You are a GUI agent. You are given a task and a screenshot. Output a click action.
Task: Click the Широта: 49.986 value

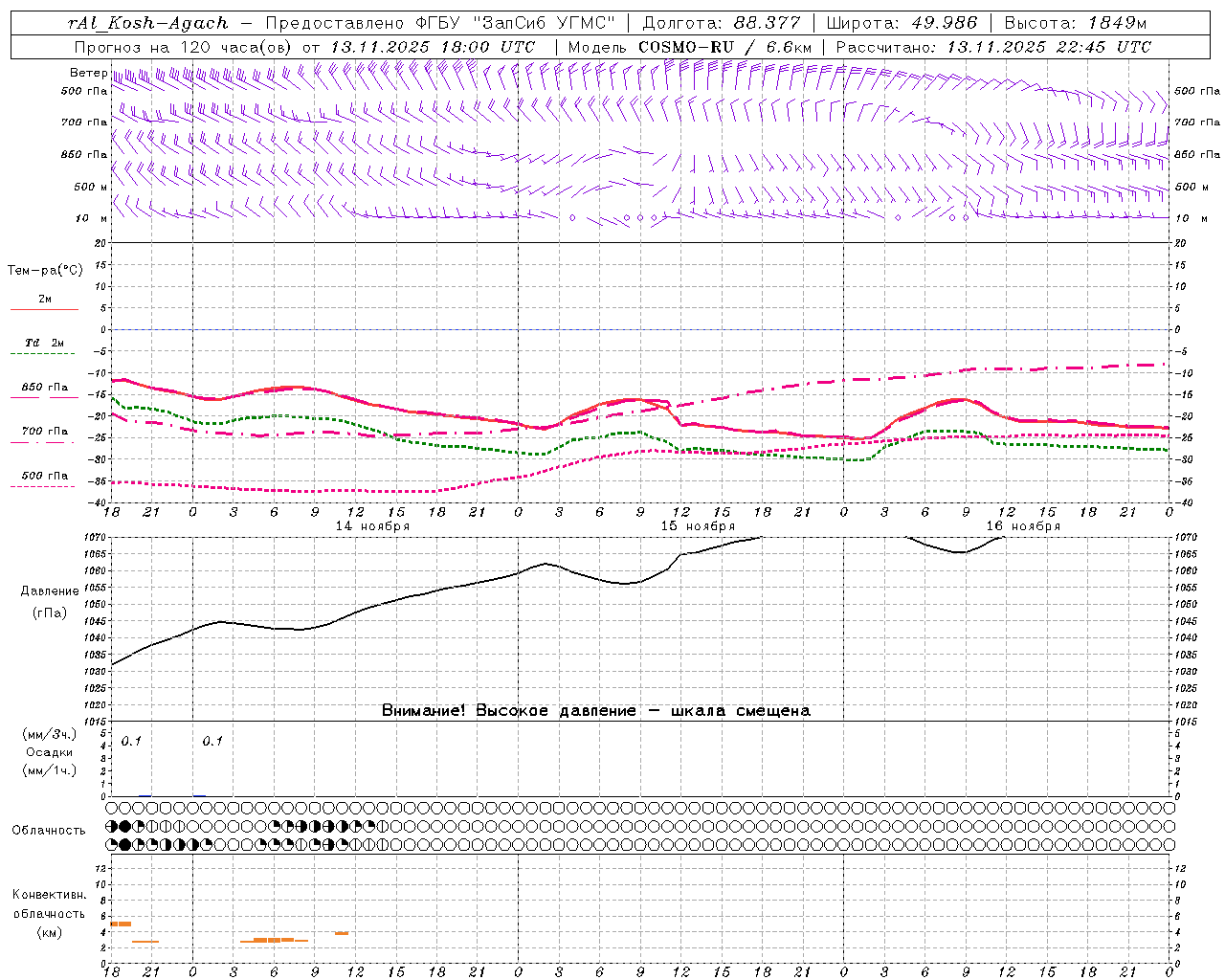pos(902,23)
